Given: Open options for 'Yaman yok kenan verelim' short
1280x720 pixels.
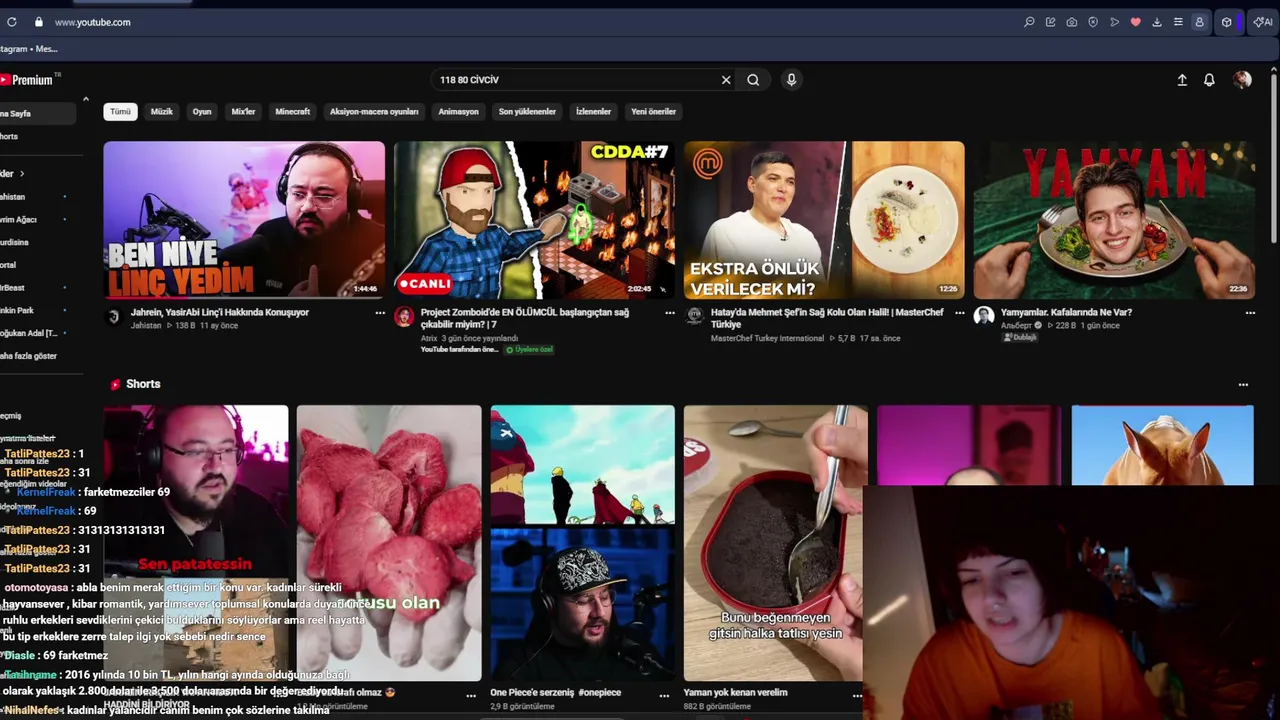Looking at the screenshot, I should 856,695.
